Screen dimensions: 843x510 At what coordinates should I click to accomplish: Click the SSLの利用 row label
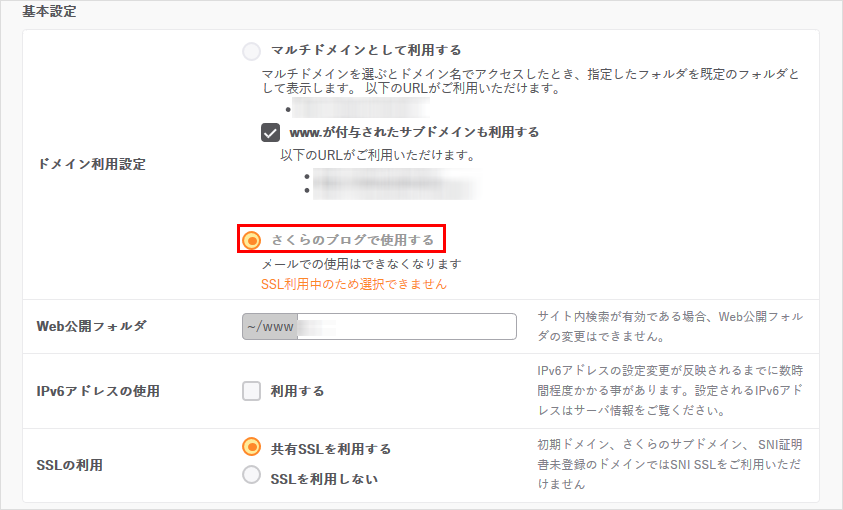pos(69,464)
